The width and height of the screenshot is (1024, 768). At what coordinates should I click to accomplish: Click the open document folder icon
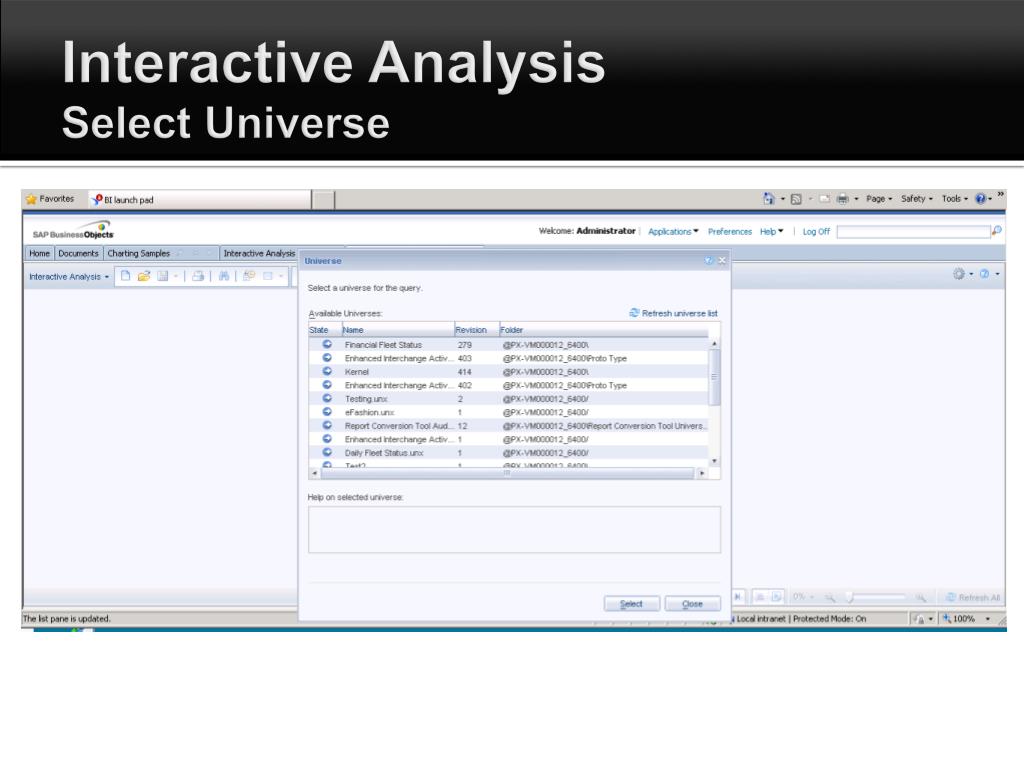(144, 276)
